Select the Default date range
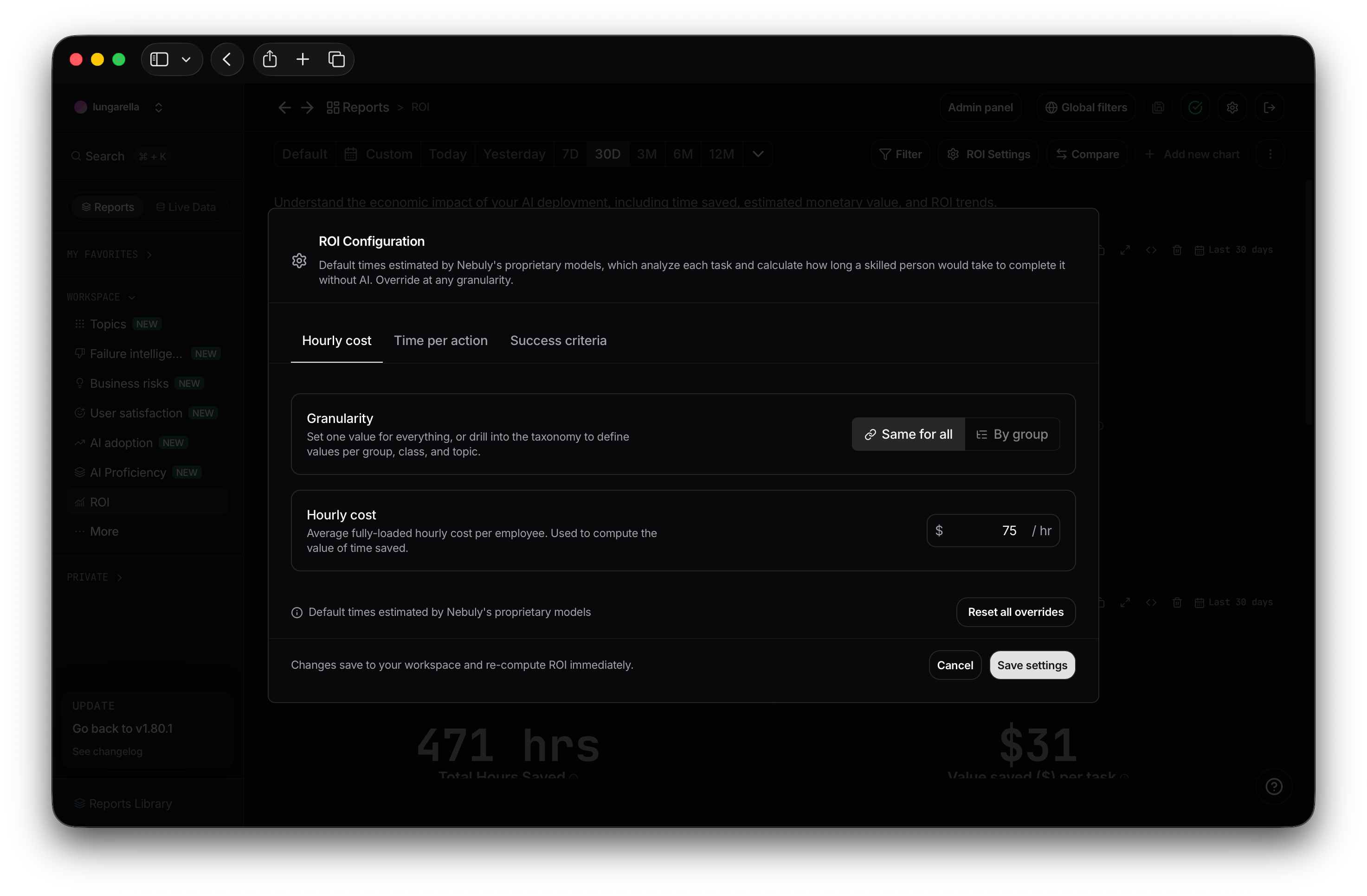1367x896 pixels. [x=305, y=154]
